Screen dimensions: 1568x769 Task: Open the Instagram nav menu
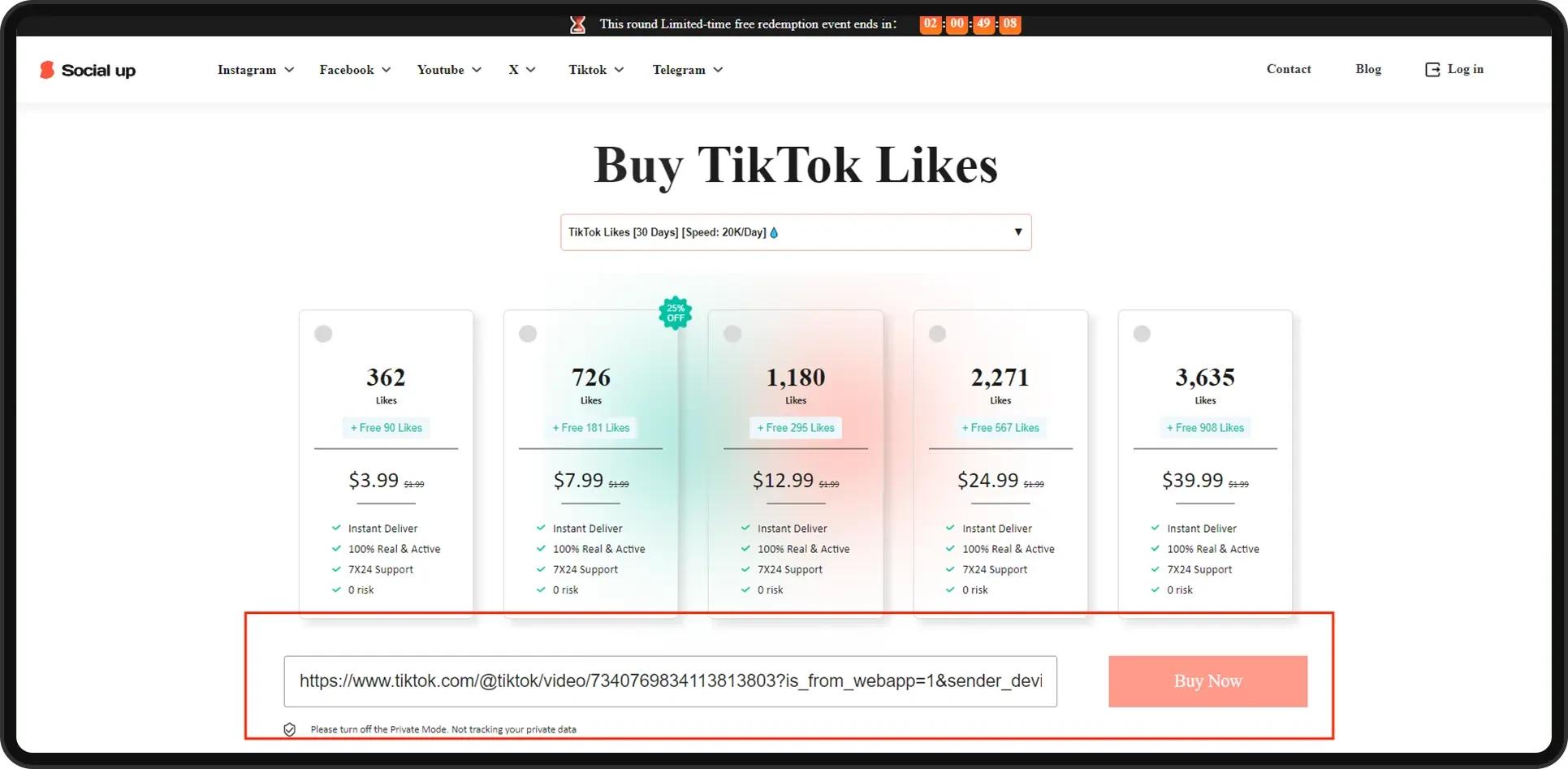[256, 70]
